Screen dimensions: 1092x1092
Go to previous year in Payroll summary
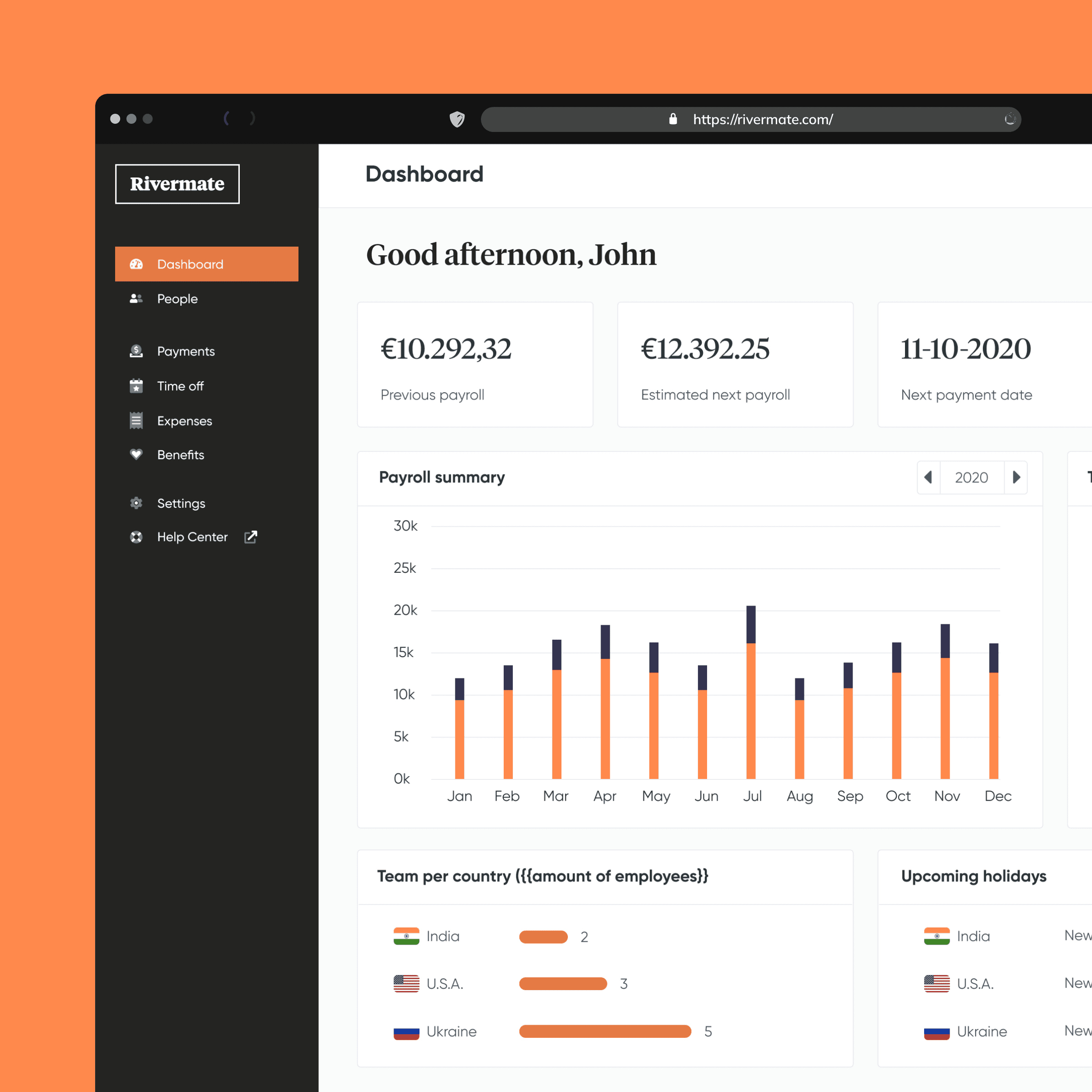tap(928, 478)
